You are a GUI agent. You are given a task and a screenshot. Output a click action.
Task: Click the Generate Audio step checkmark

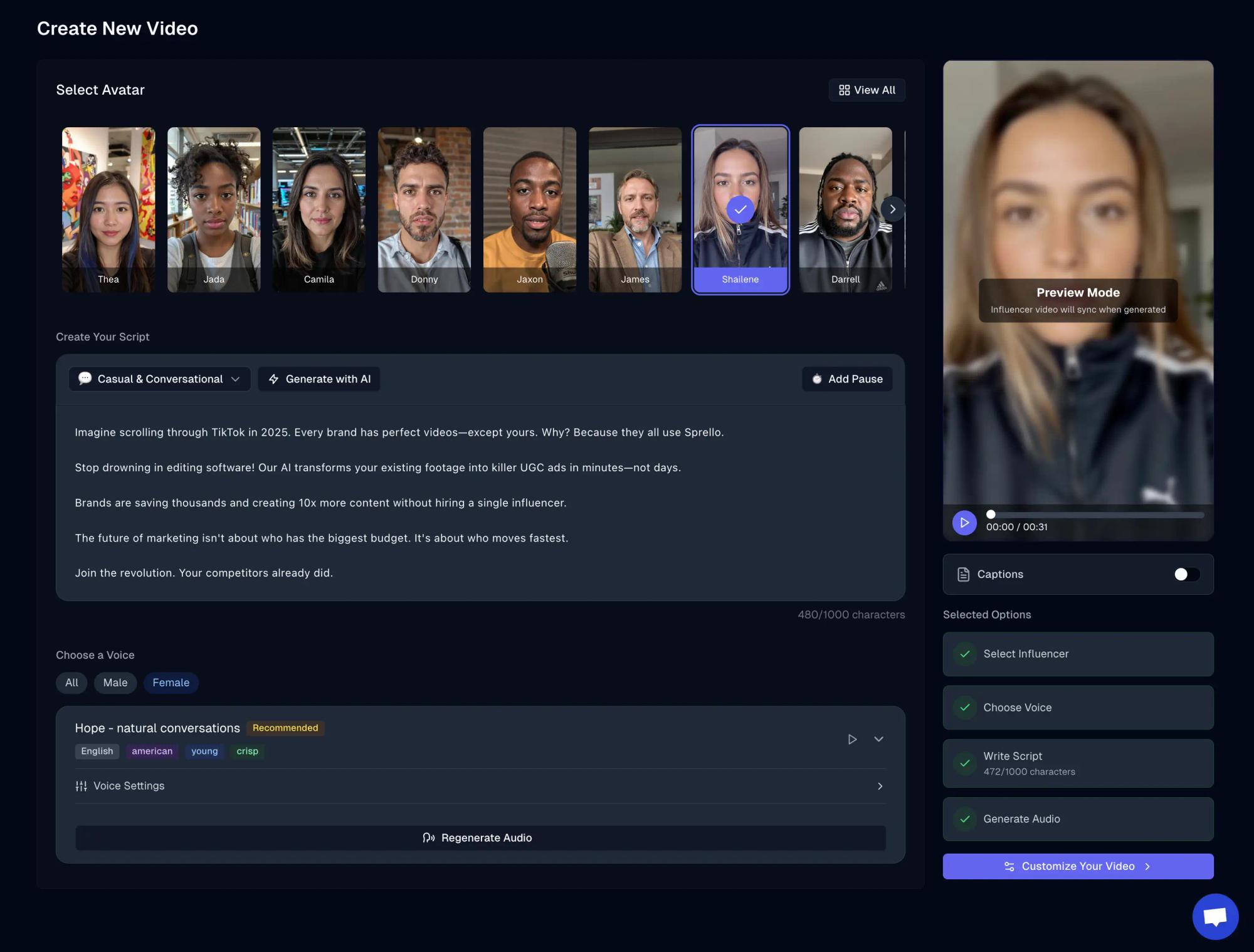965,819
